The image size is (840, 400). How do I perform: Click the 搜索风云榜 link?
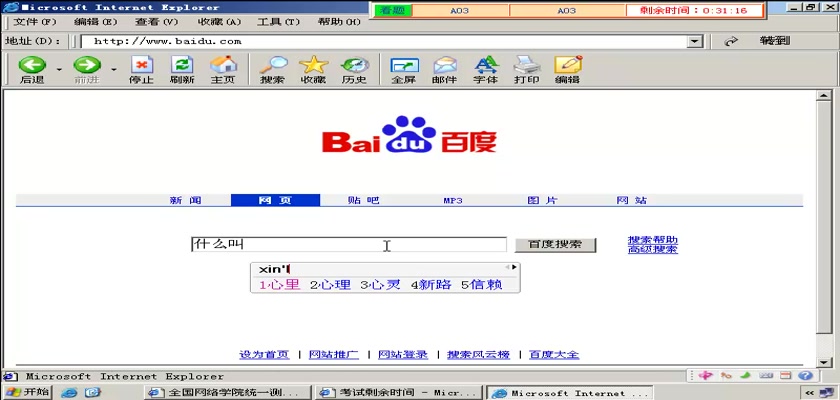pyautogui.click(x=478, y=354)
